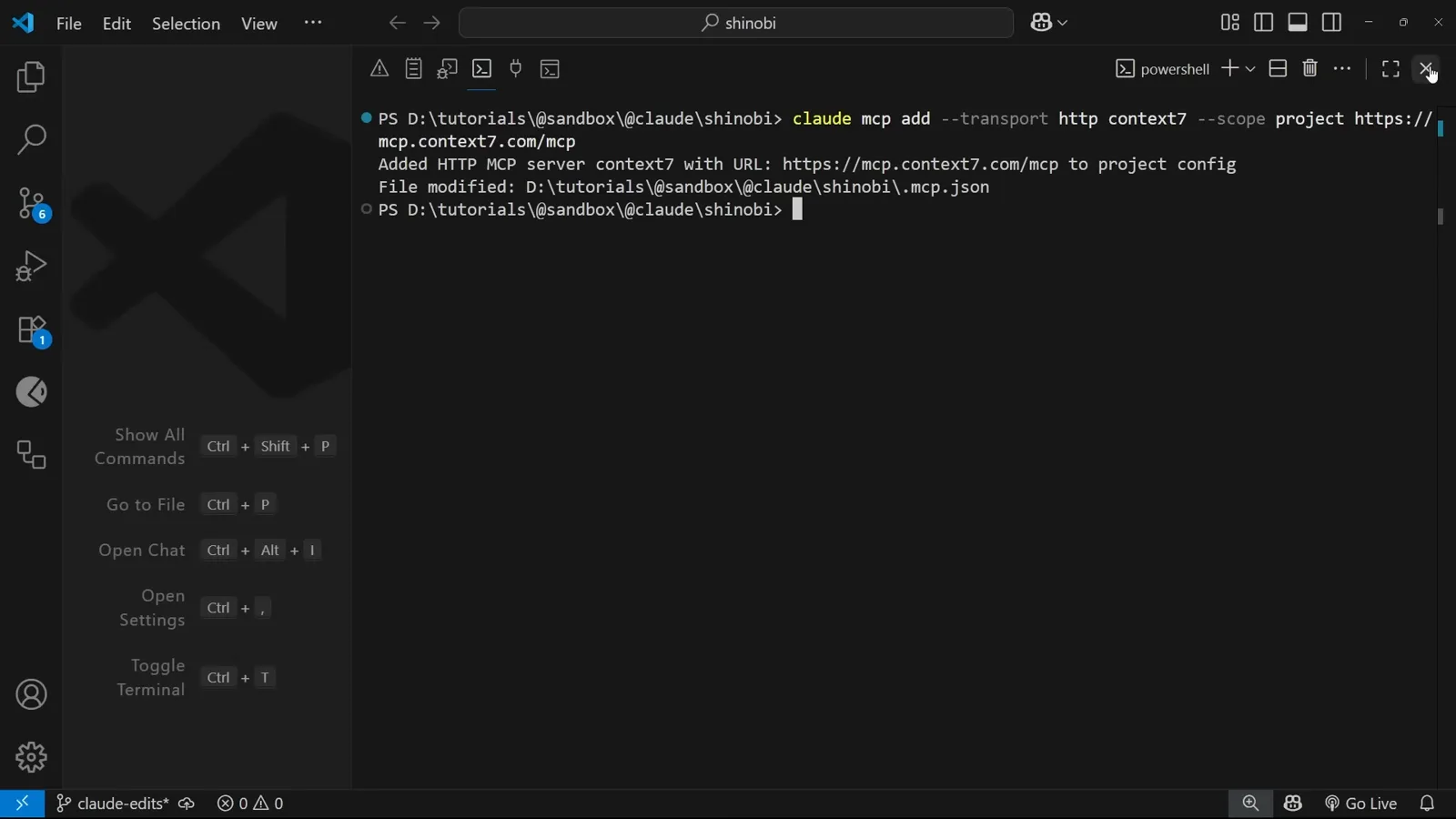Viewport: 1456px width, 819px height.
Task: Open the Copilot chat icon in title bar
Action: (x=1041, y=23)
